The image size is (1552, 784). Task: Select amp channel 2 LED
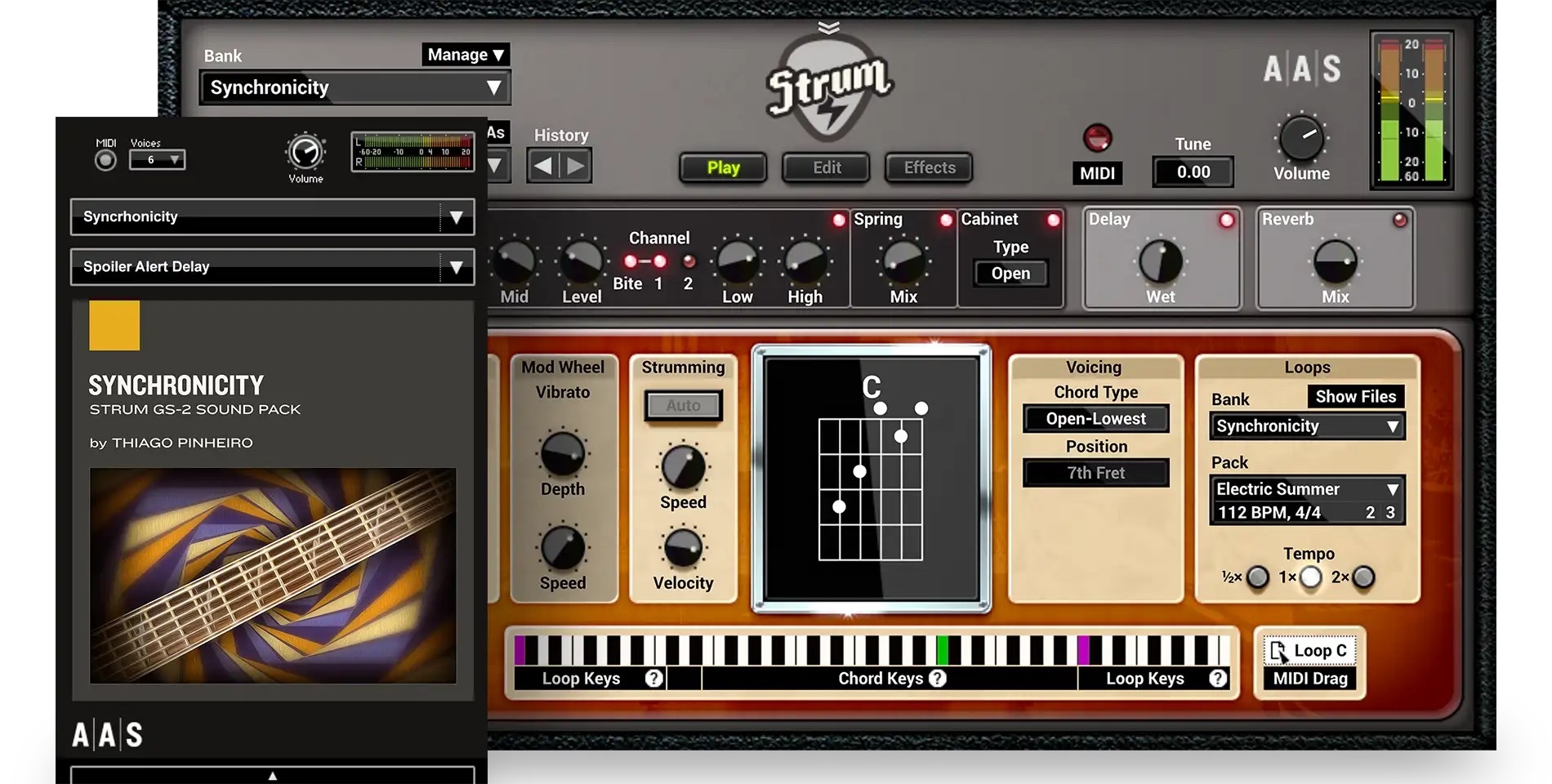tap(689, 261)
